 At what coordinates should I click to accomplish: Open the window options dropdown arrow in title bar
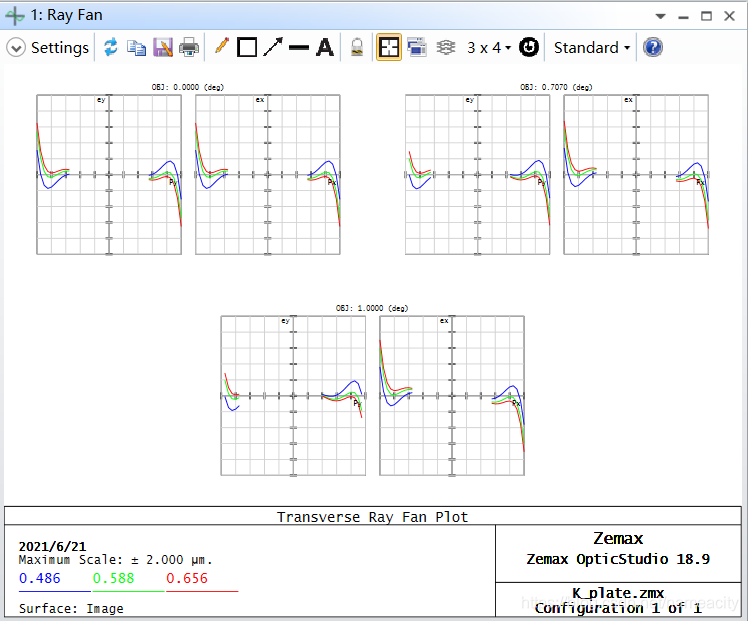point(660,16)
